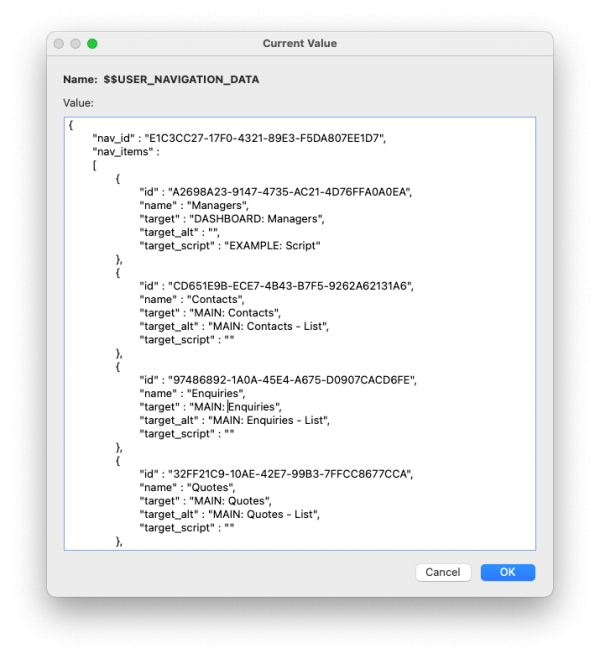The width and height of the screenshot is (600, 659).
Task: Click the name "Enquiries" line
Action: (x=192, y=394)
